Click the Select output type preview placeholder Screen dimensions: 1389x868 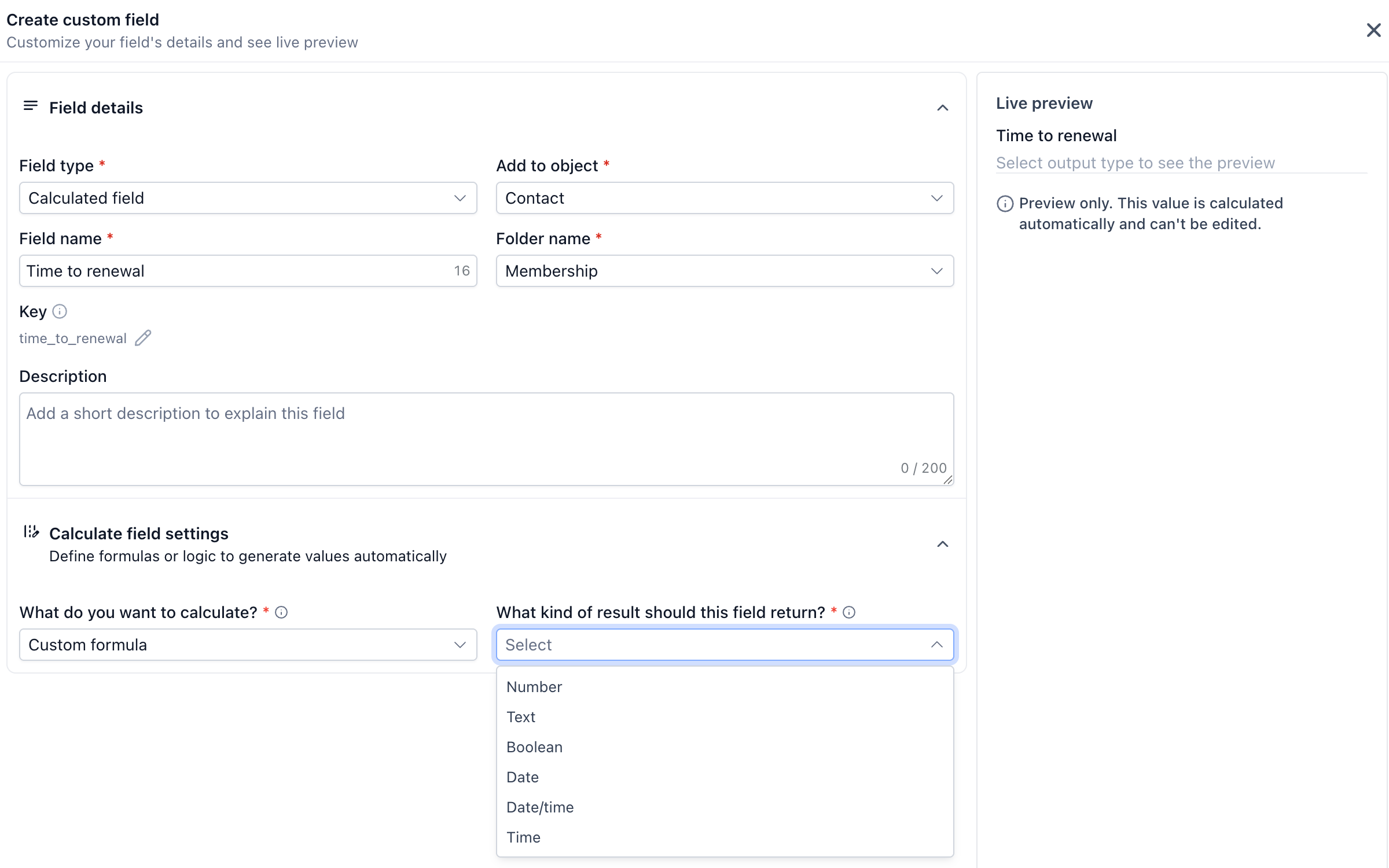pyautogui.click(x=1135, y=163)
